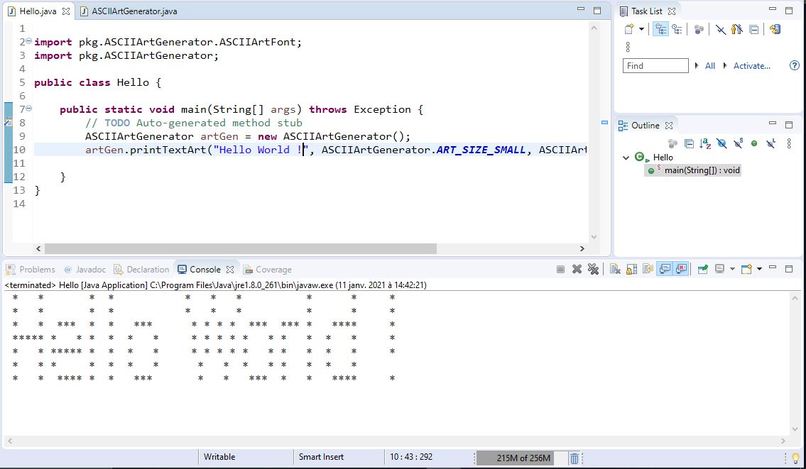The height and width of the screenshot is (469, 806).
Task: Toggle Hide Completed Tasks in Task List
Action: 721,29
